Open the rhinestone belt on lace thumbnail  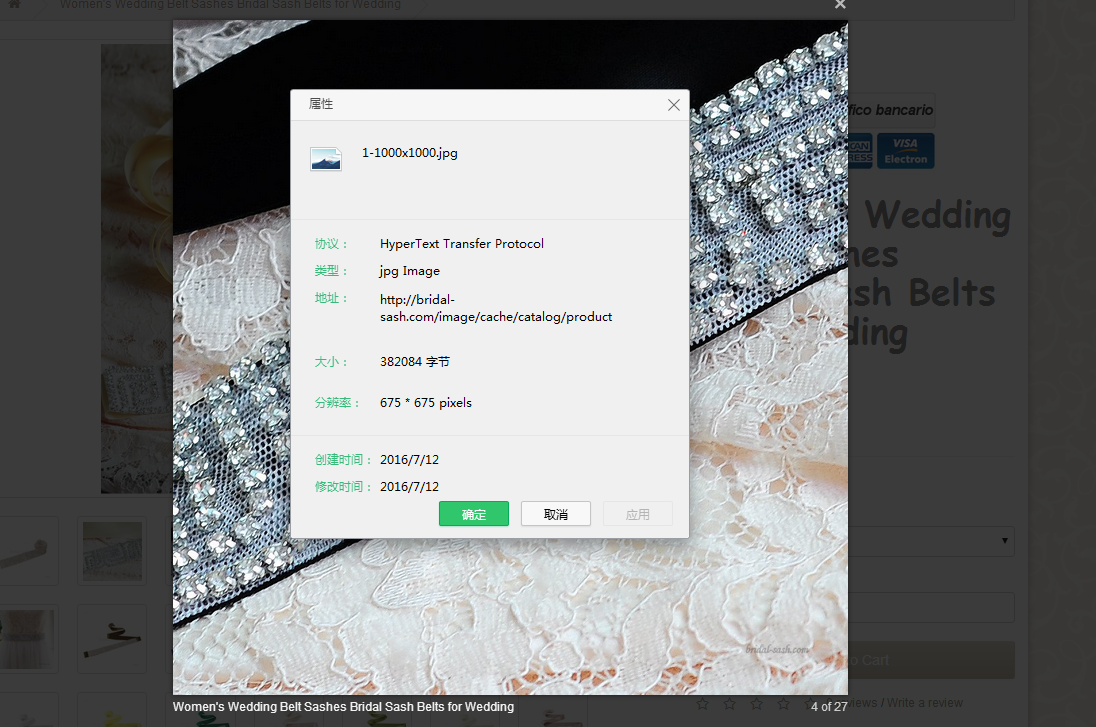pyautogui.click(x=112, y=551)
